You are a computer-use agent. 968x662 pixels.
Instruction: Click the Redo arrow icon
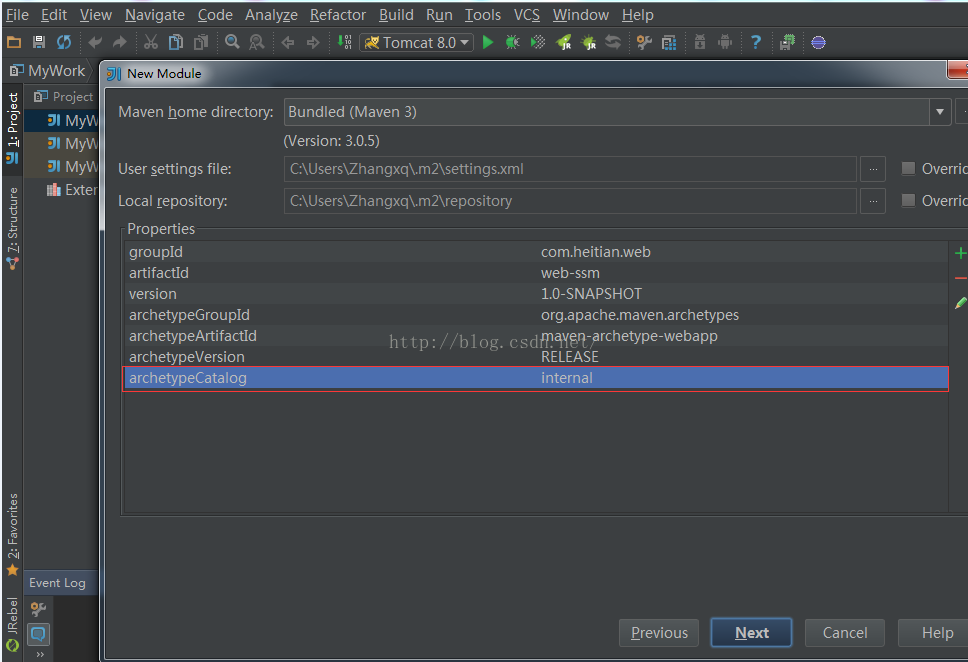tap(120, 42)
